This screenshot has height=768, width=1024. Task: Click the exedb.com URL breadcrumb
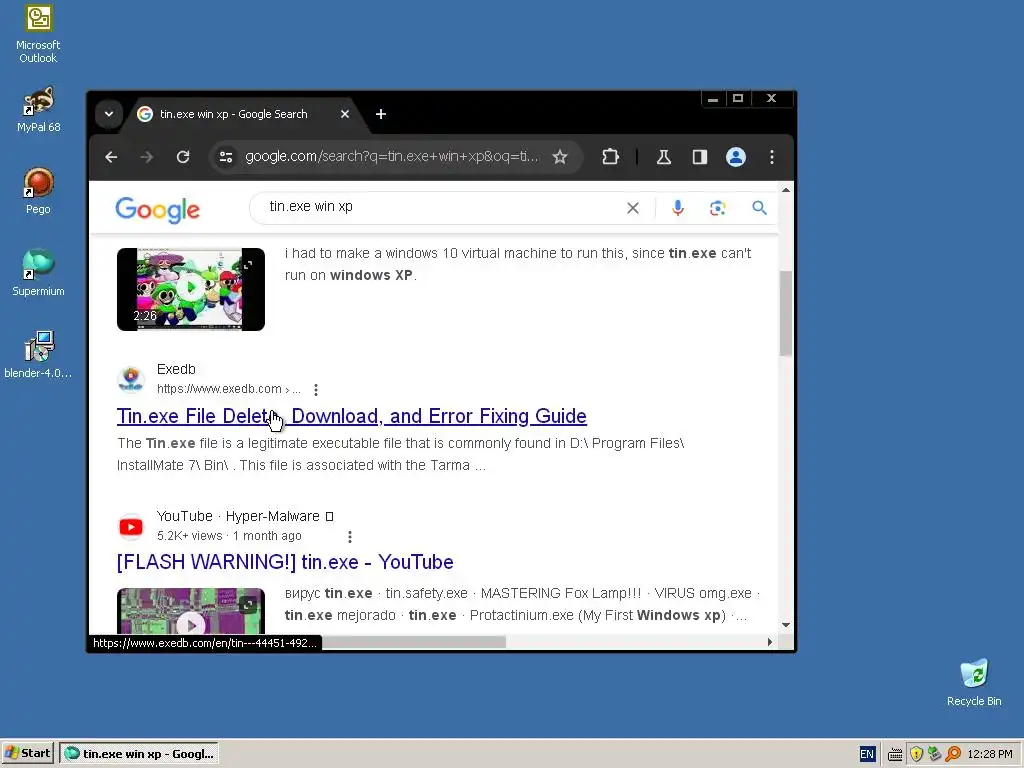tap(228, 389)
